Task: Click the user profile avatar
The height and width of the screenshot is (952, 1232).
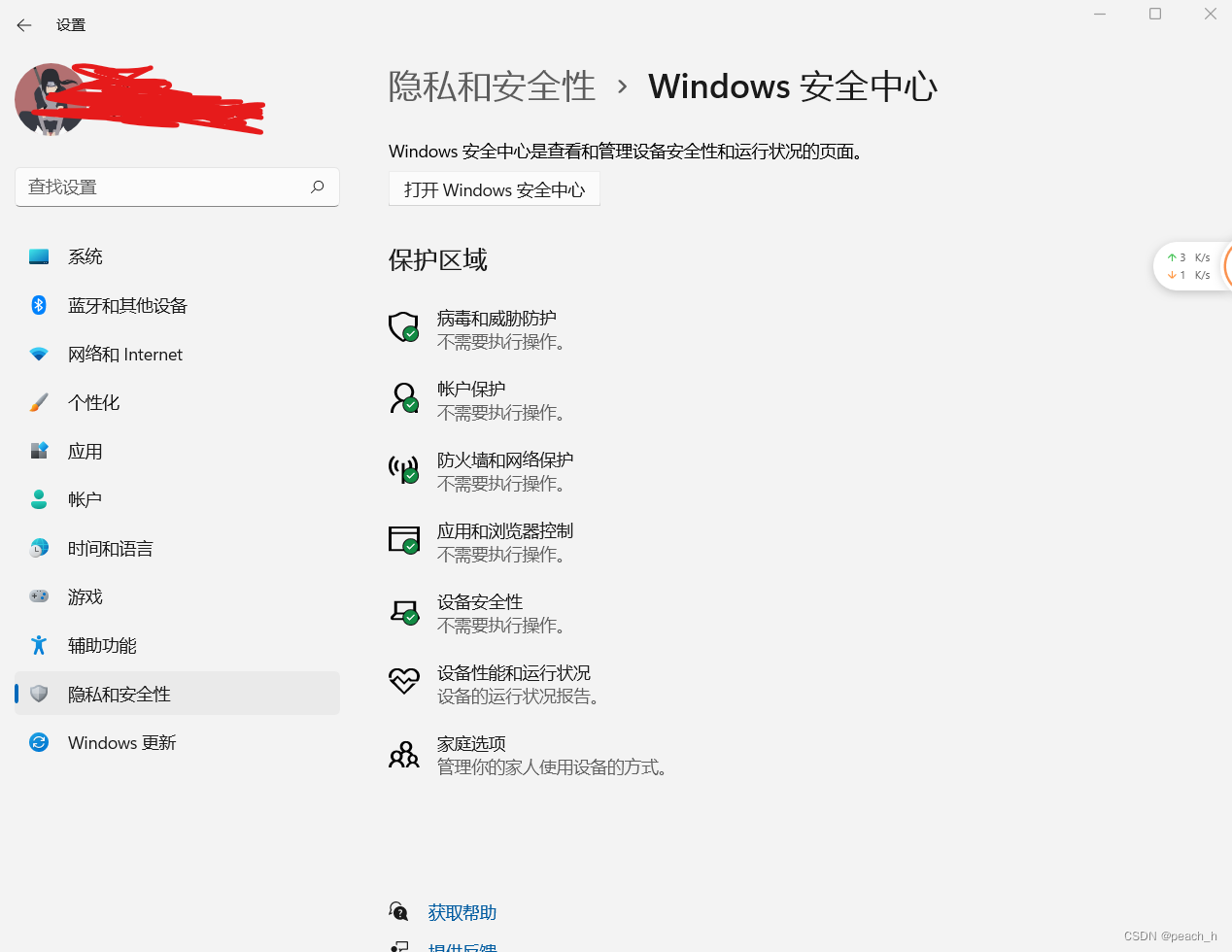Action: coord(51,99)
